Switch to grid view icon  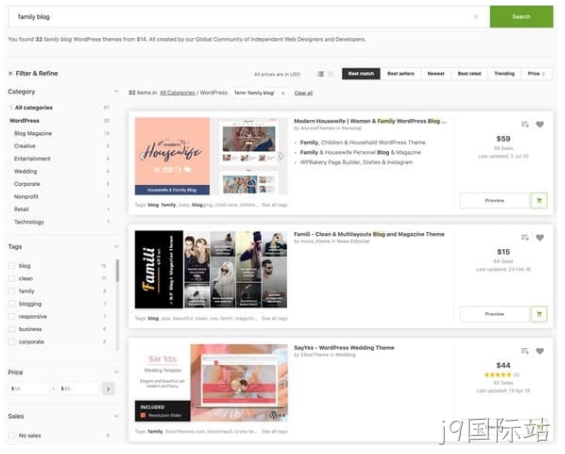pos(331,74)
